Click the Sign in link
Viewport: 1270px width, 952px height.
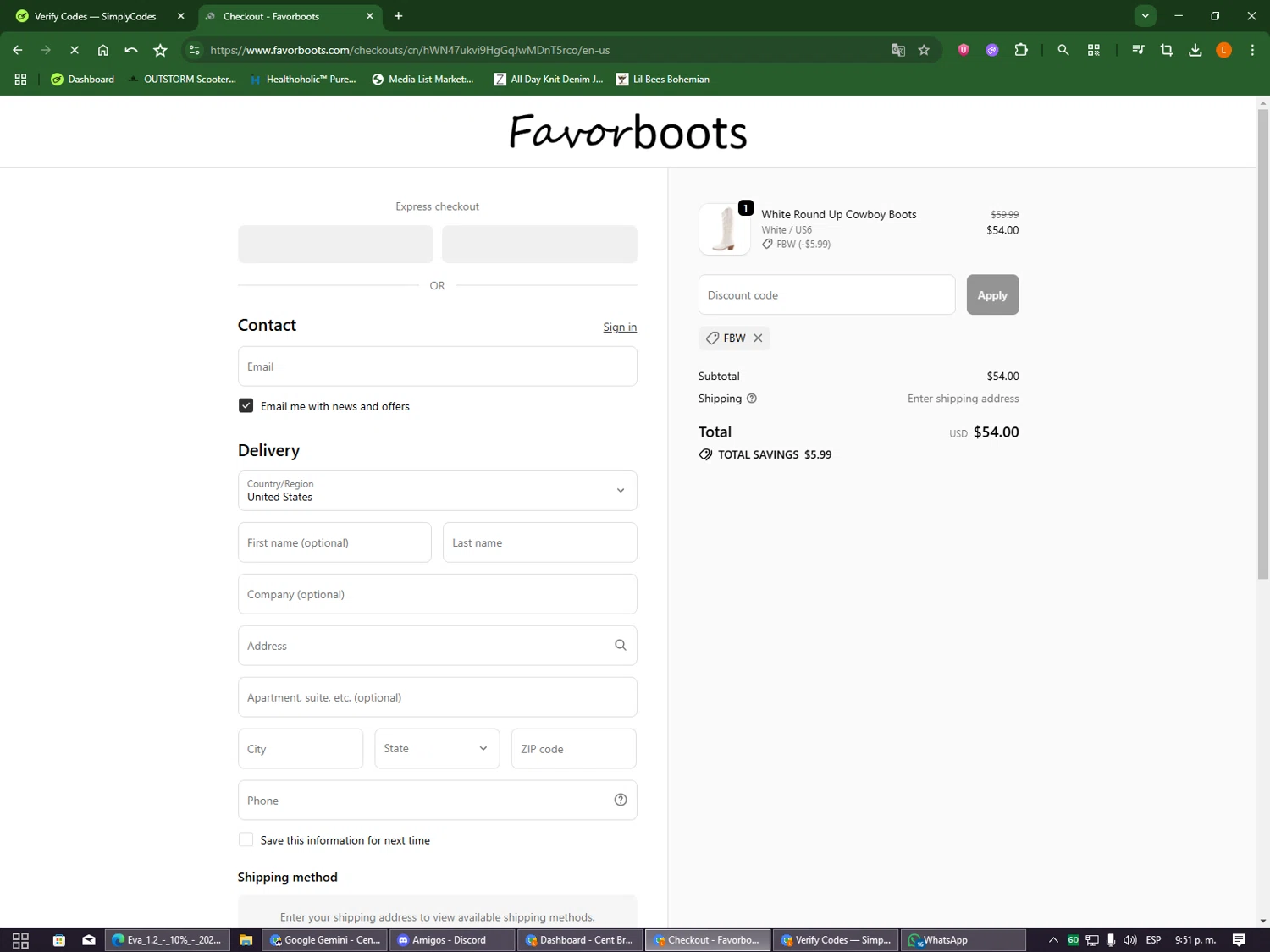pos(620,327)
